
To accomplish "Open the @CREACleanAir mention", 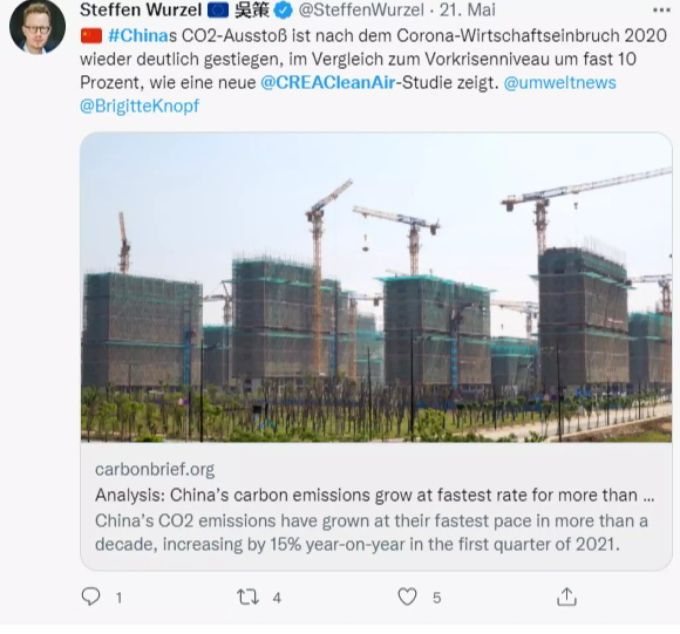I will pos(328,82).
